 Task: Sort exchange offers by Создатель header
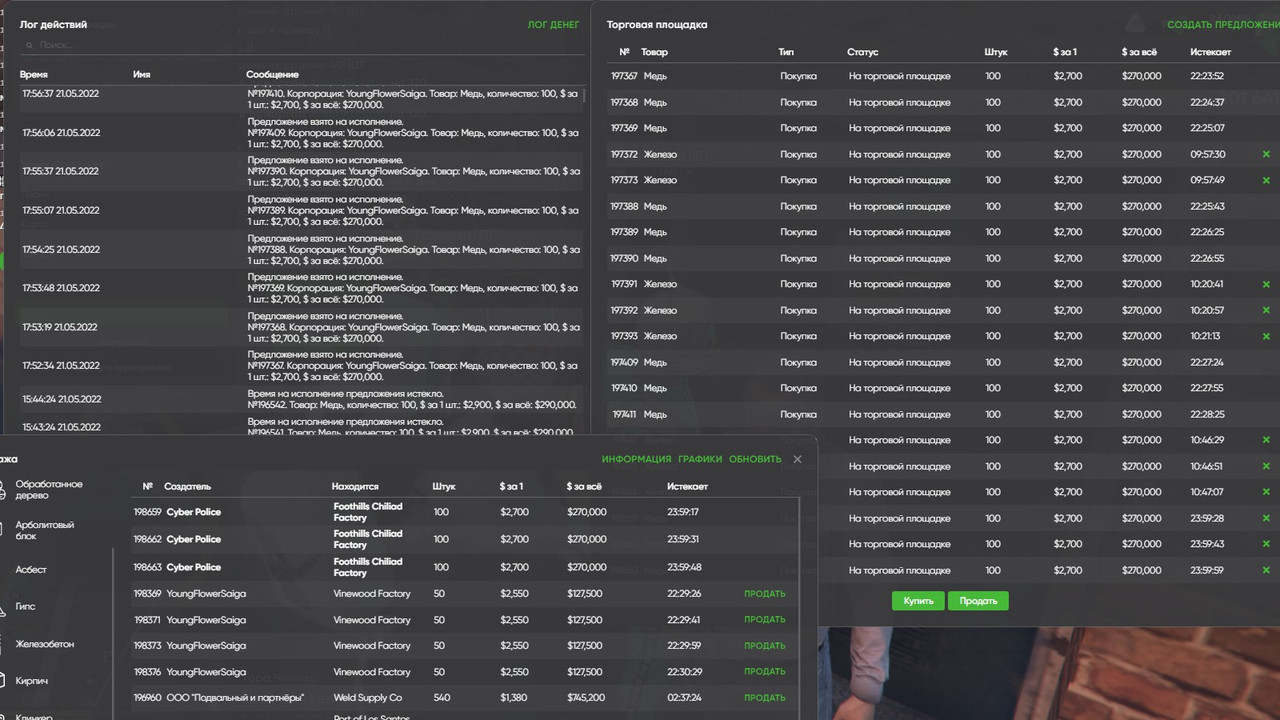coord(188,487)
